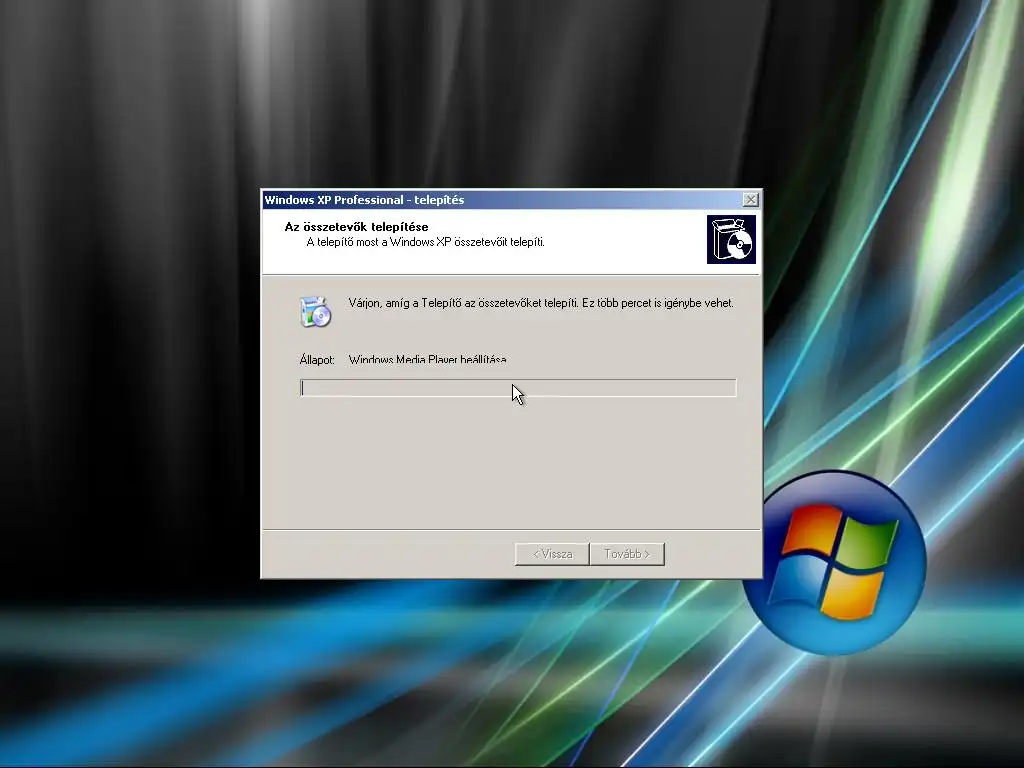Screen dimensions: 1024x768
Task: Click the 'Állapot:' label
Action: (x=317, y=360)
